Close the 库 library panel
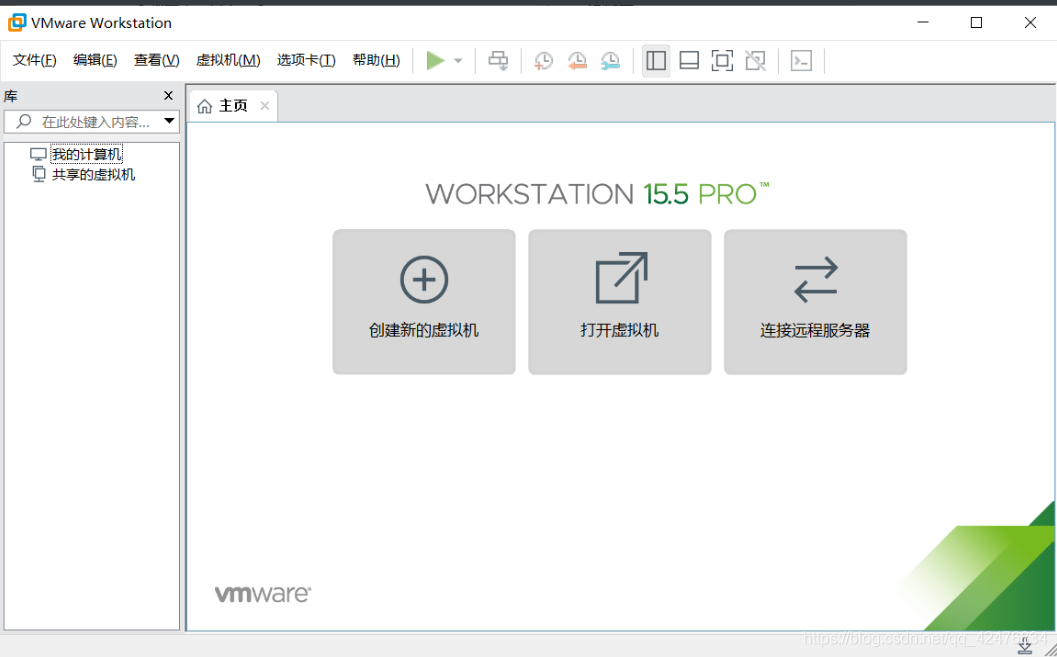The height and width of the screenshot is (657, 1057). 169,96
